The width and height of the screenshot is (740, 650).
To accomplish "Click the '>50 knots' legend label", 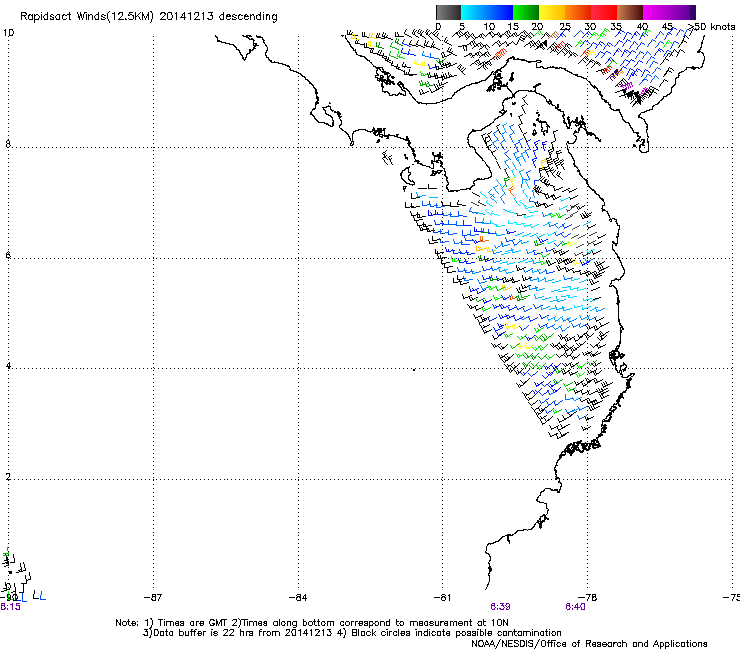I will pos(711,27).
